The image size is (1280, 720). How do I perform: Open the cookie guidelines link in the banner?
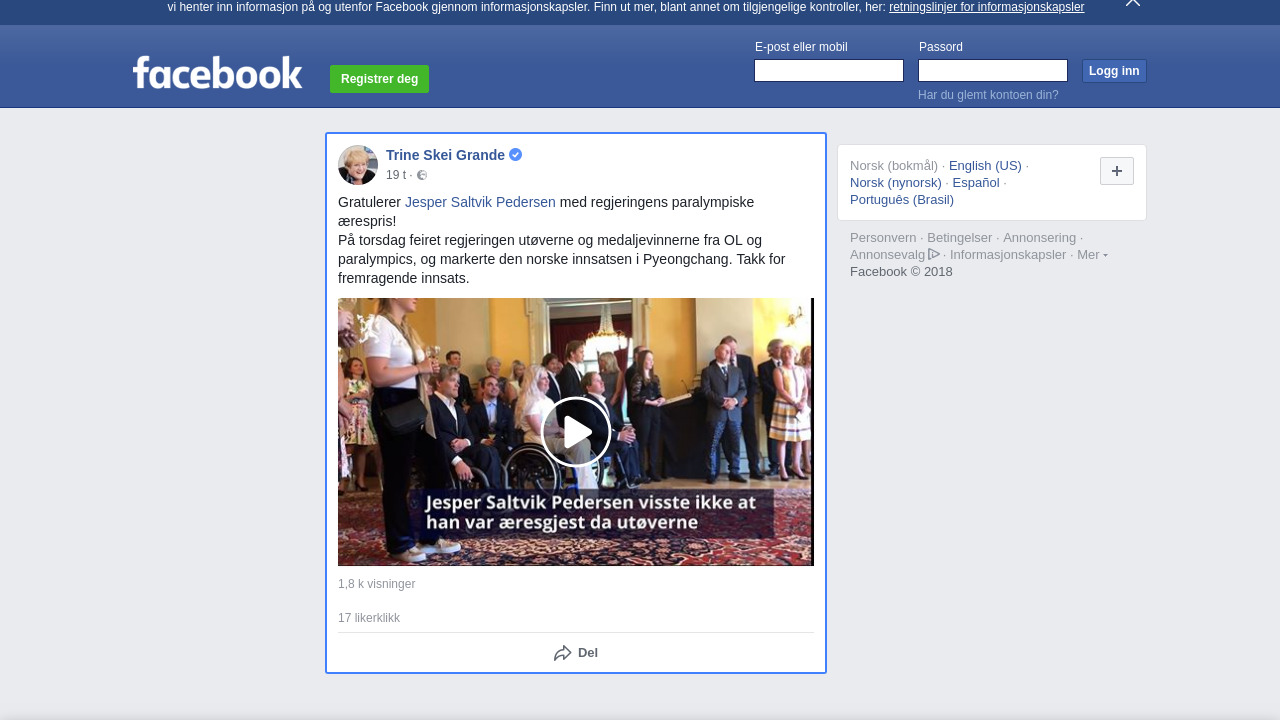(x=986, y=7)
